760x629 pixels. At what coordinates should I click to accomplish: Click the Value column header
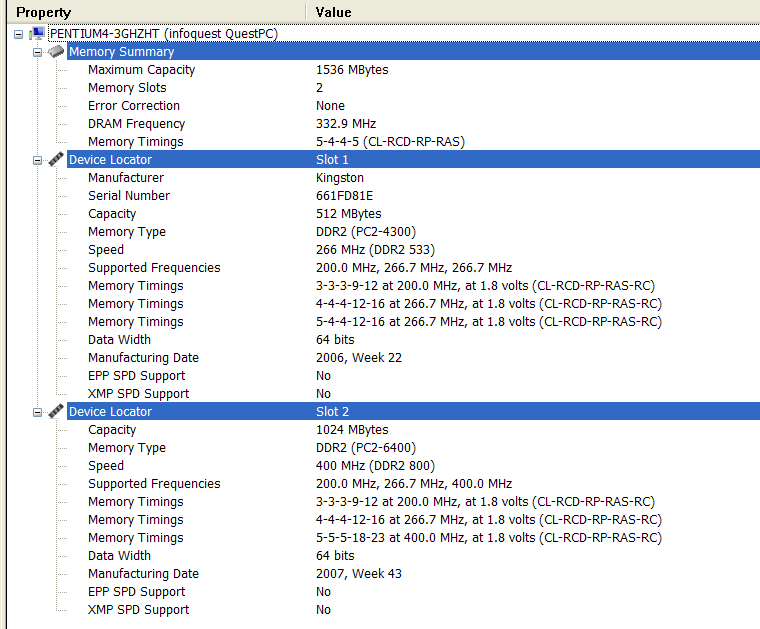coord(533,12)
